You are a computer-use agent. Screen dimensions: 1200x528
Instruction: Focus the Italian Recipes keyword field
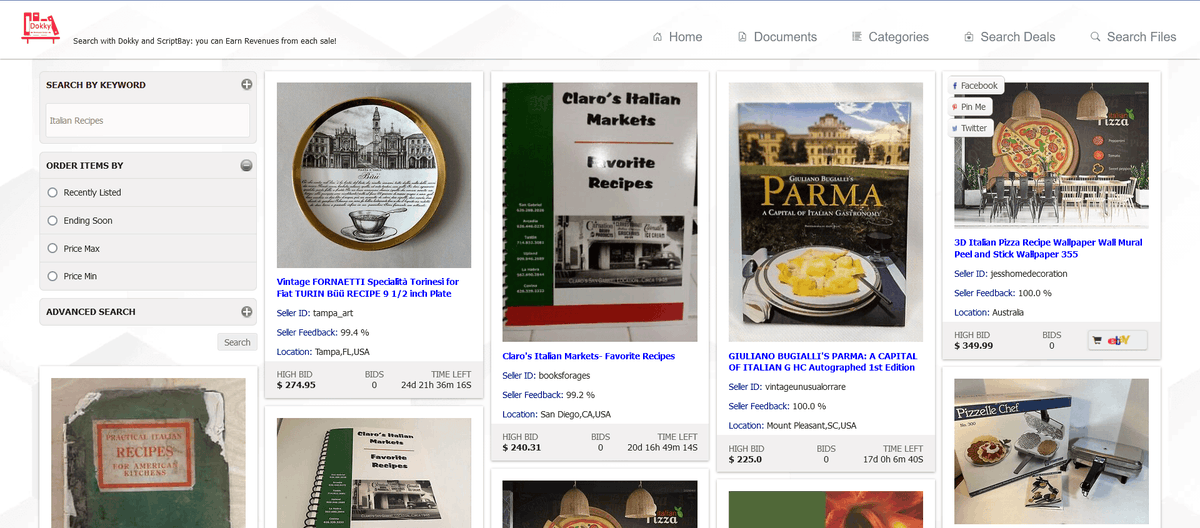coord(147,121)
